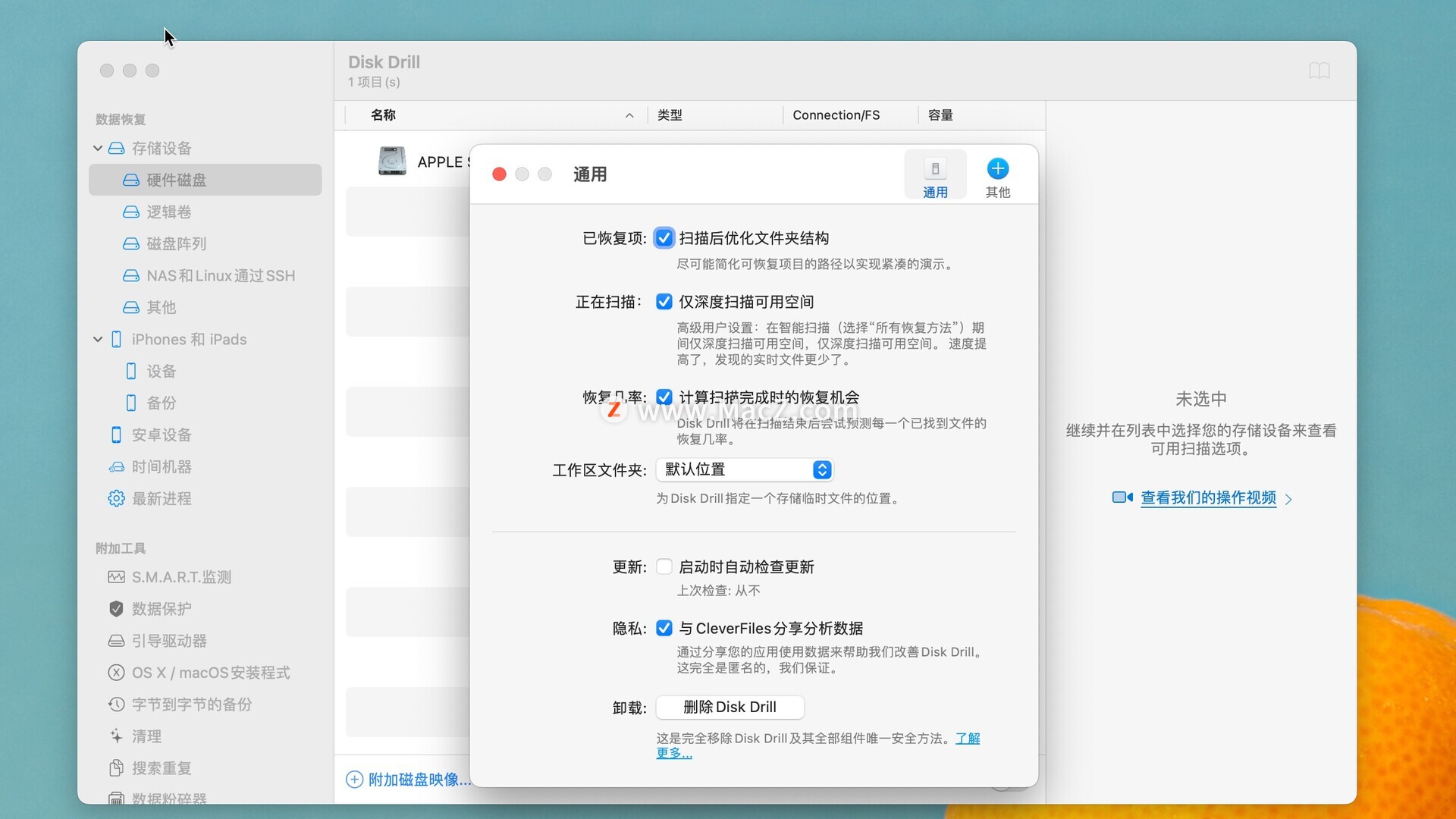This screenshot has width=1456, height=819.
Task: Enable 启动时自动检查更新 checkbox
Action: click(x=664, y=567)
